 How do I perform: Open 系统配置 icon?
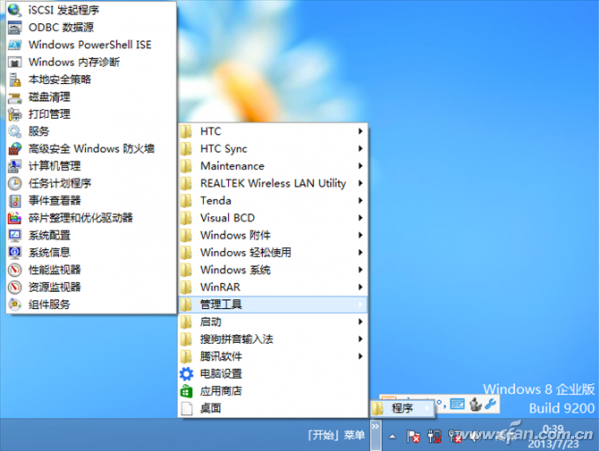pyautogui.click(x=15, y=235)
